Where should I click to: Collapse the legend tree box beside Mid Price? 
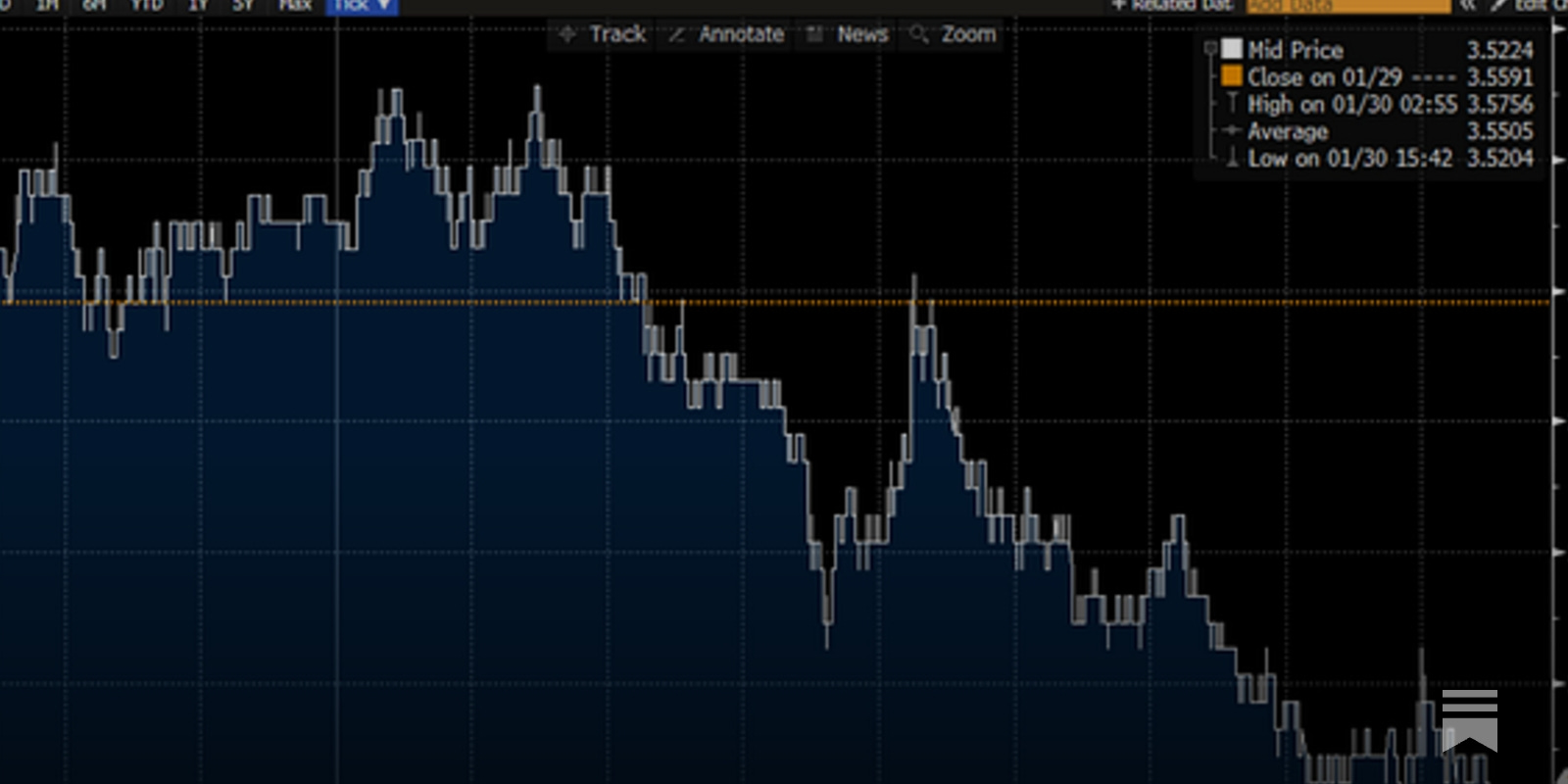pos(1210,48)
